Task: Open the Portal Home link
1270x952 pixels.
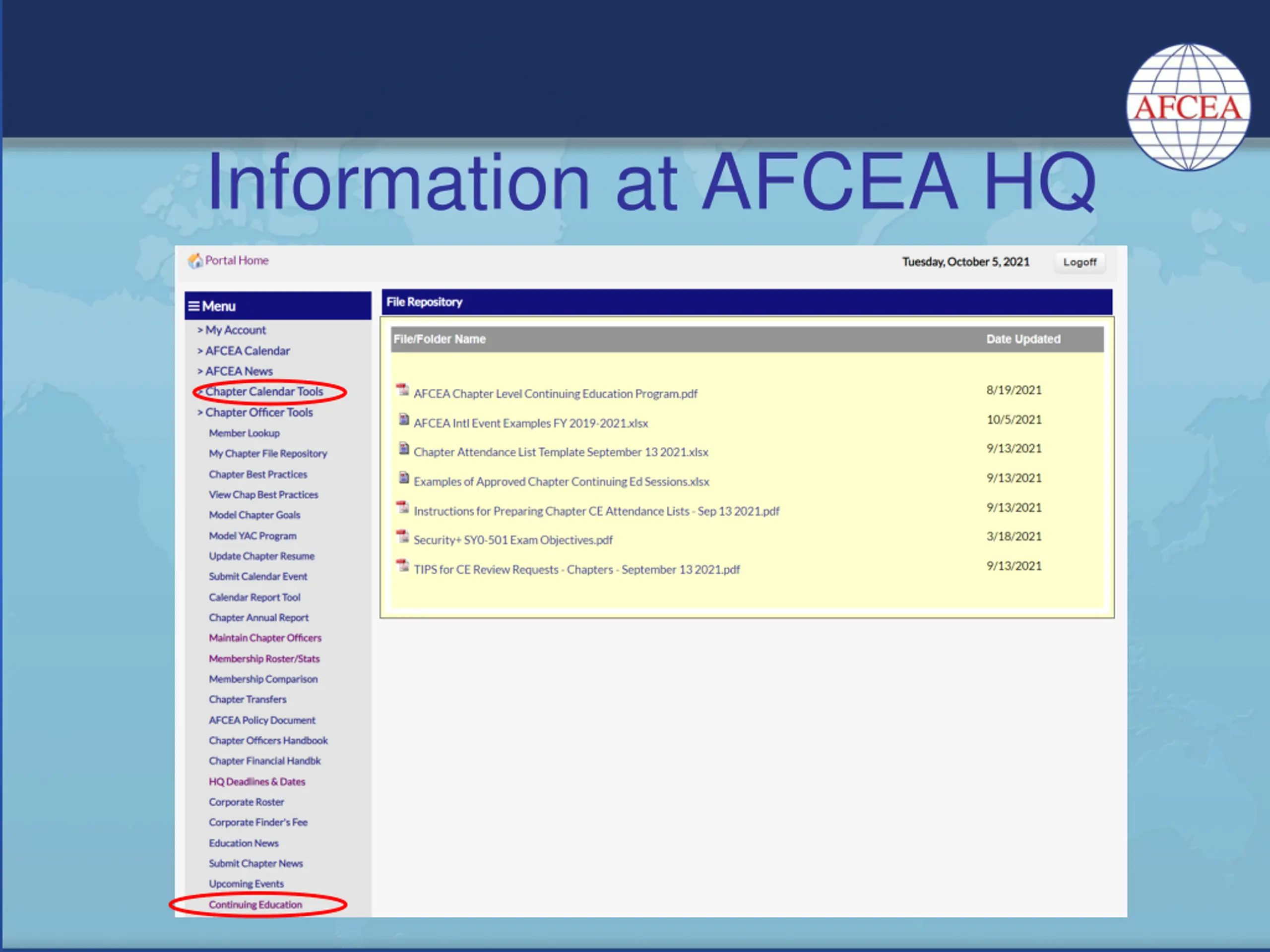Action: (237, 260)
